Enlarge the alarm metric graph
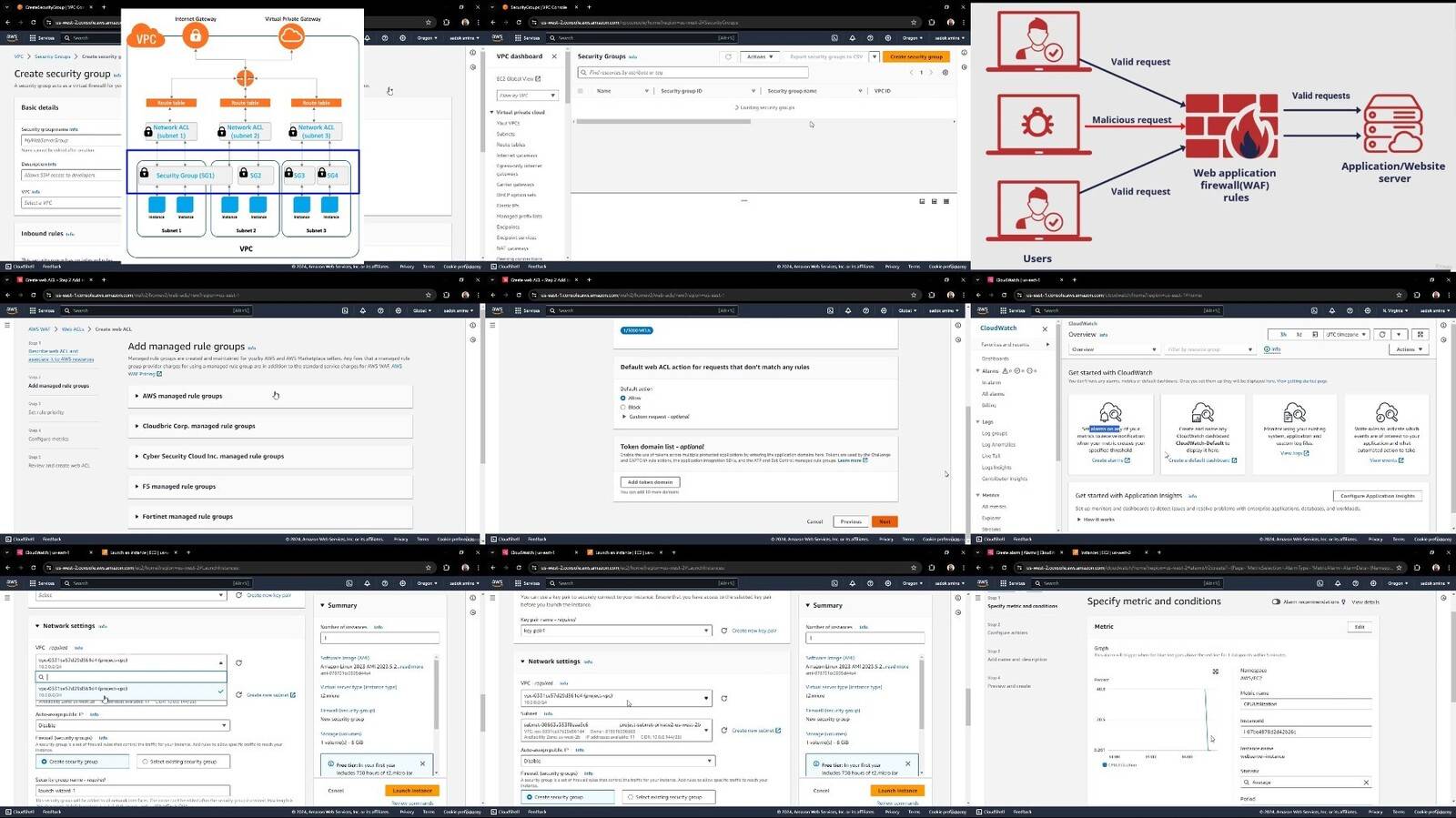The height and width of the screenshot is (818, 1456). click(x=1216, y=672)
